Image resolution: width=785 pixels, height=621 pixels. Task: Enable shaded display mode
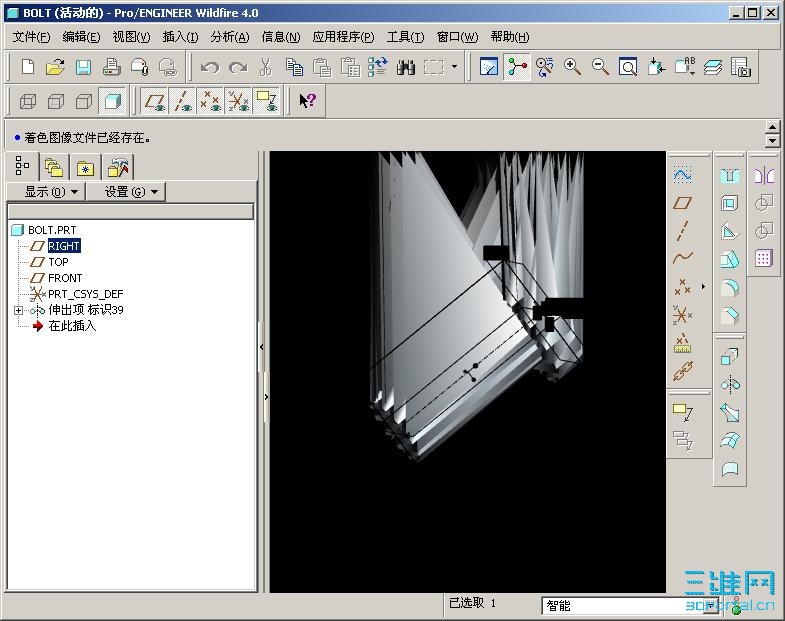tap(113, 101)
